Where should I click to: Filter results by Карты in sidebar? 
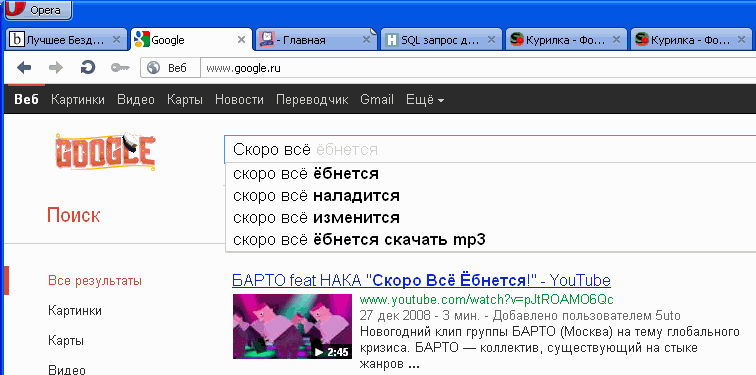[x=66, y=341]
